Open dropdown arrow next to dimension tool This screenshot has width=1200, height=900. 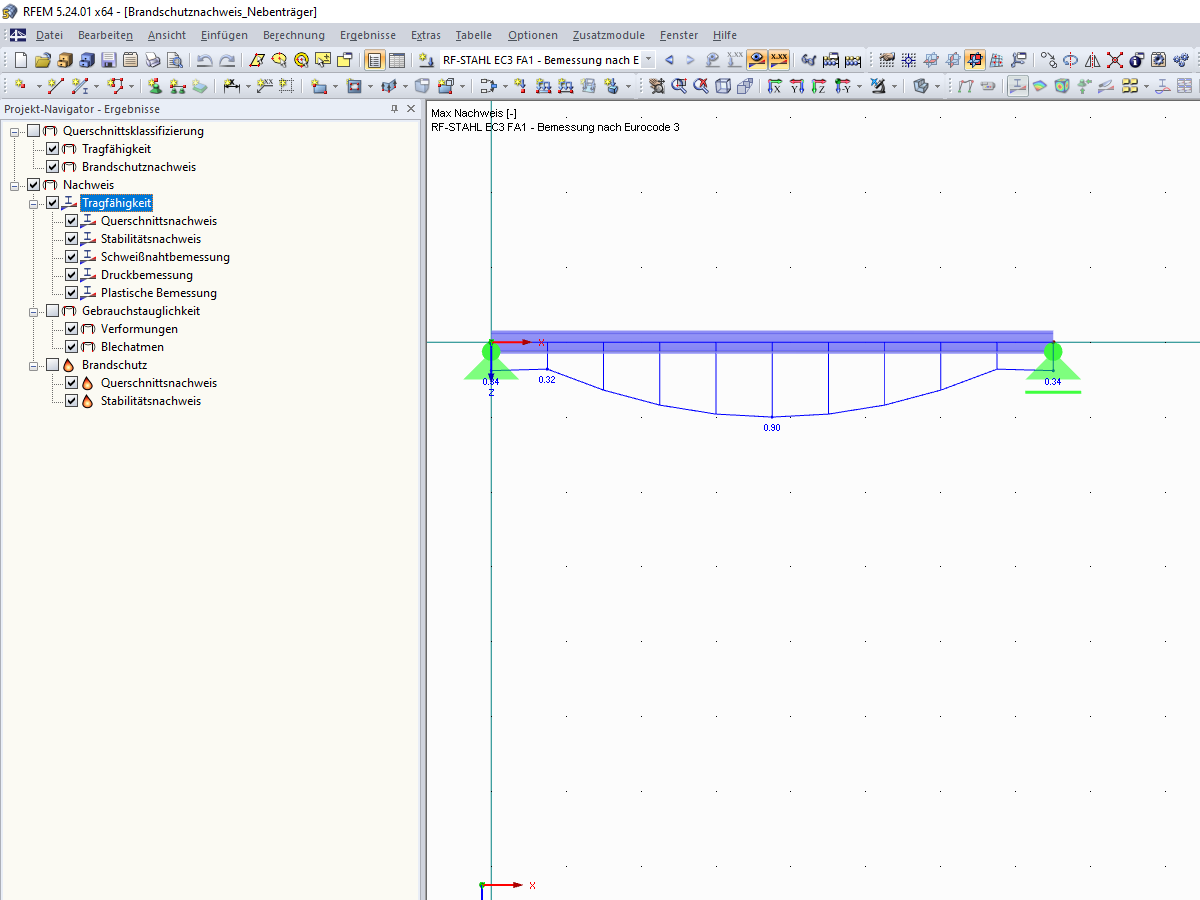tap(247, 86)
